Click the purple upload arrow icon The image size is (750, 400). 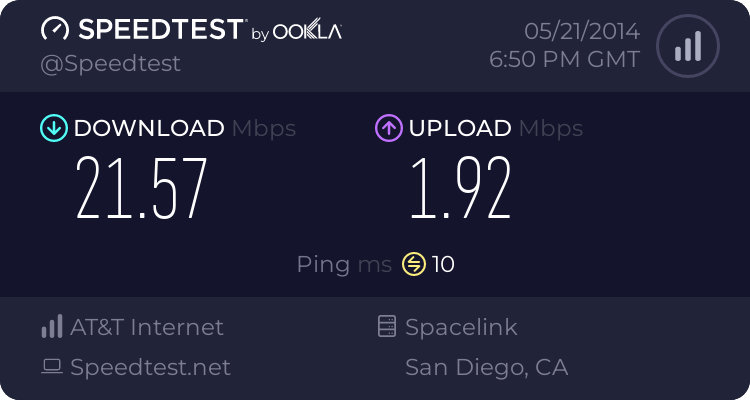point(388,128)
